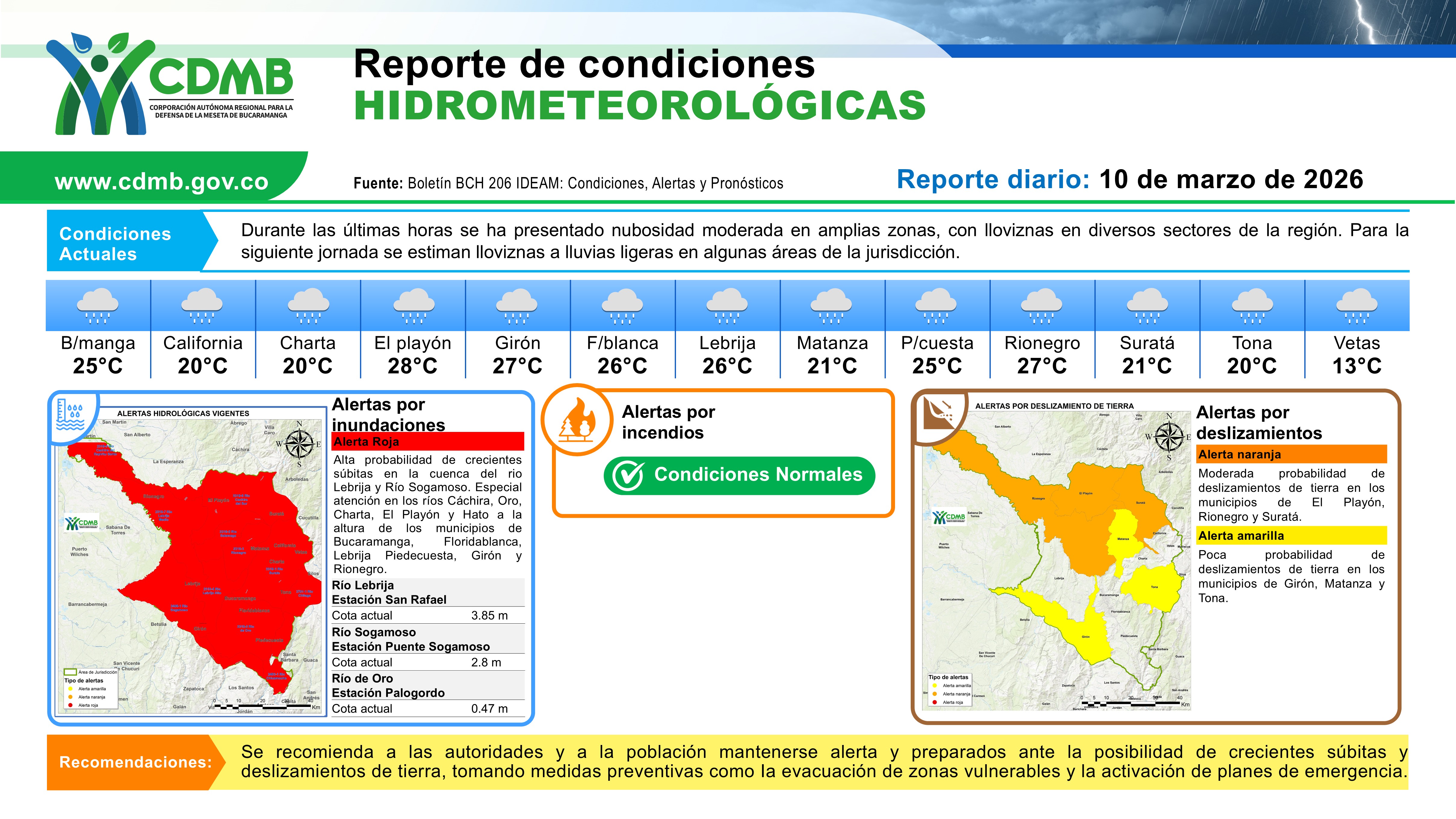The image size is (1456, 819).
Task: Click the red hydrological alert map
Action: pyautogui.click(x=215, y=560)
